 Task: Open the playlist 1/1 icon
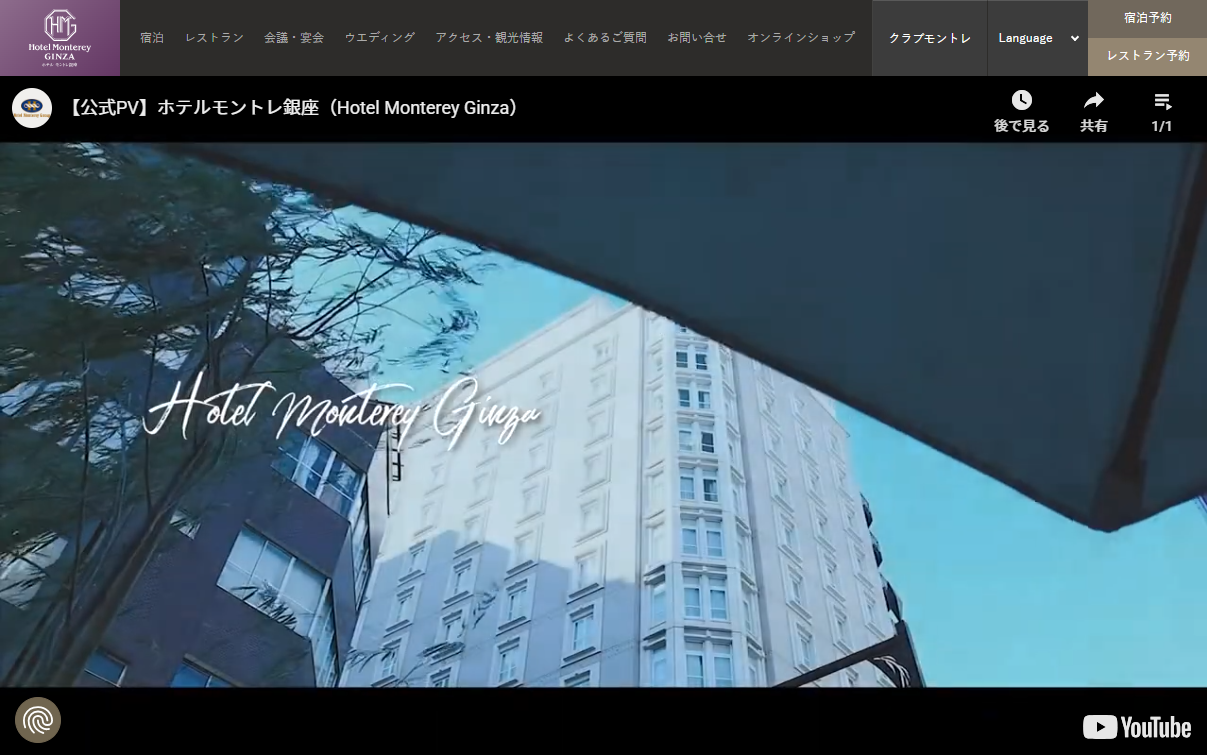[x=1161, y=101]
